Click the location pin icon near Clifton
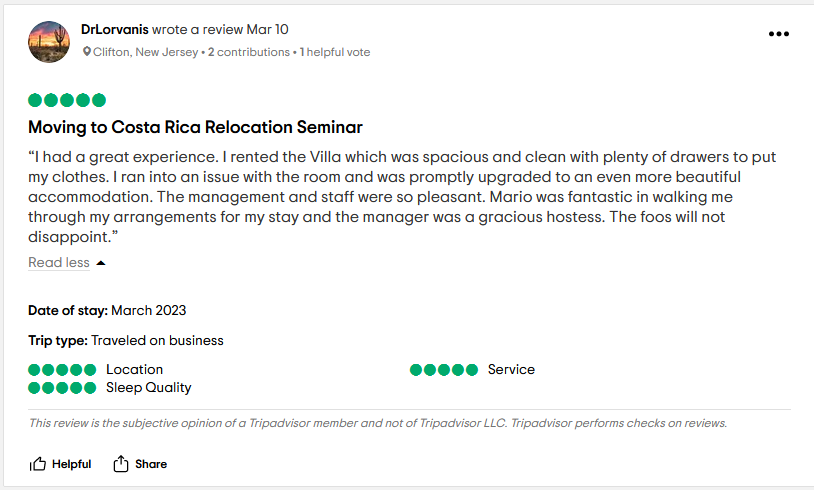Image resolution: width=814 pixels, height=490 pixels. click(87, 51)
